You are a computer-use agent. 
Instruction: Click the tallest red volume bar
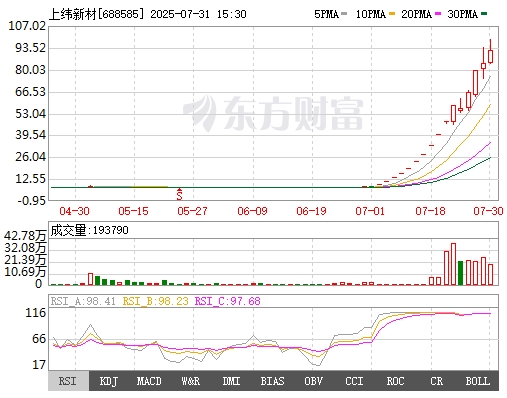click(x=453, y=264)
